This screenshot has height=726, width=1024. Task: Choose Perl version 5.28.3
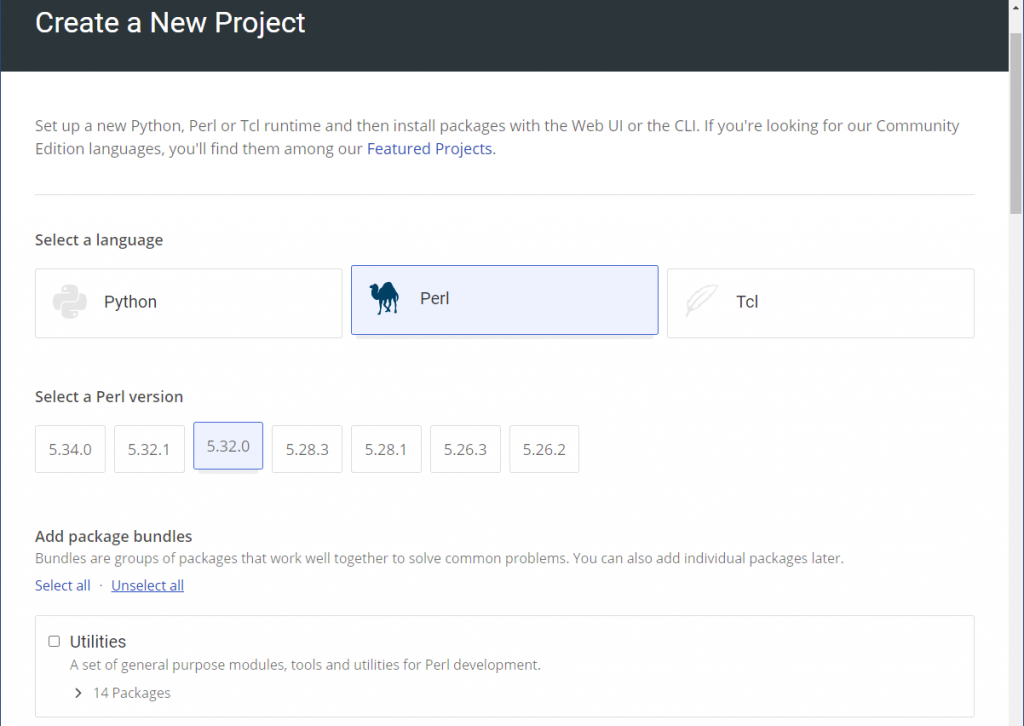pos(307,449)
